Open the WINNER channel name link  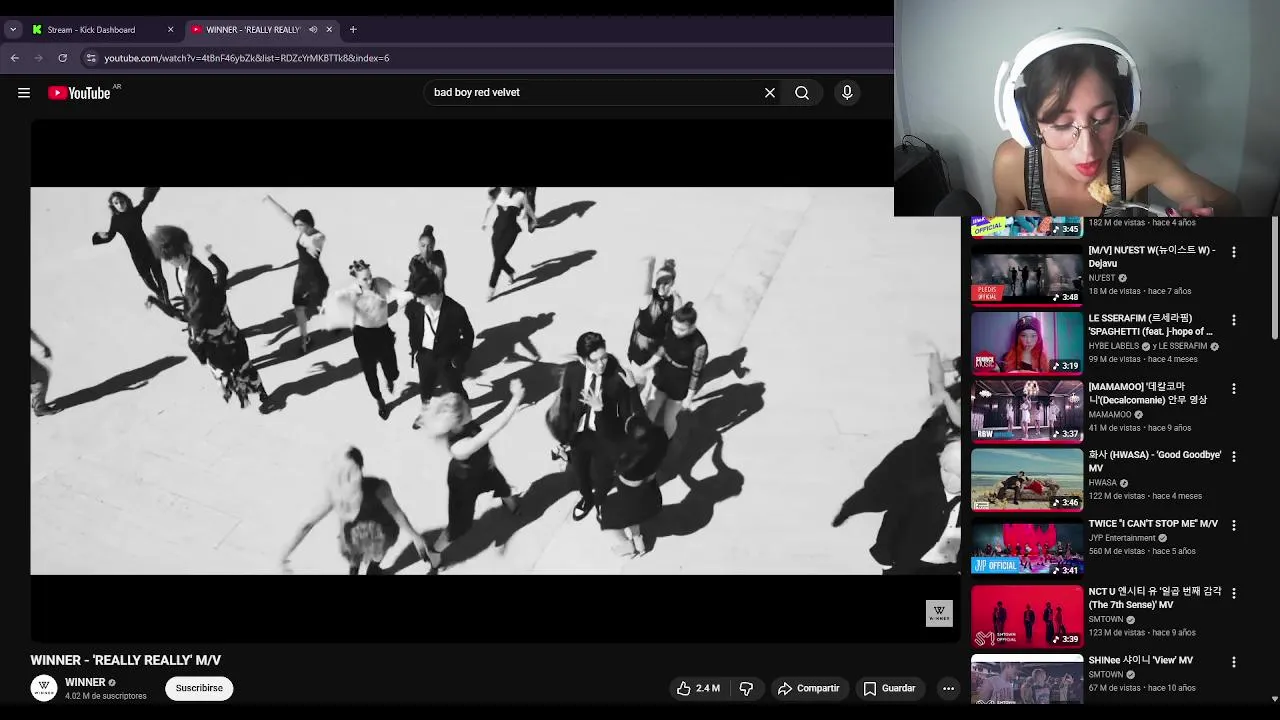[x=85, y=682]
